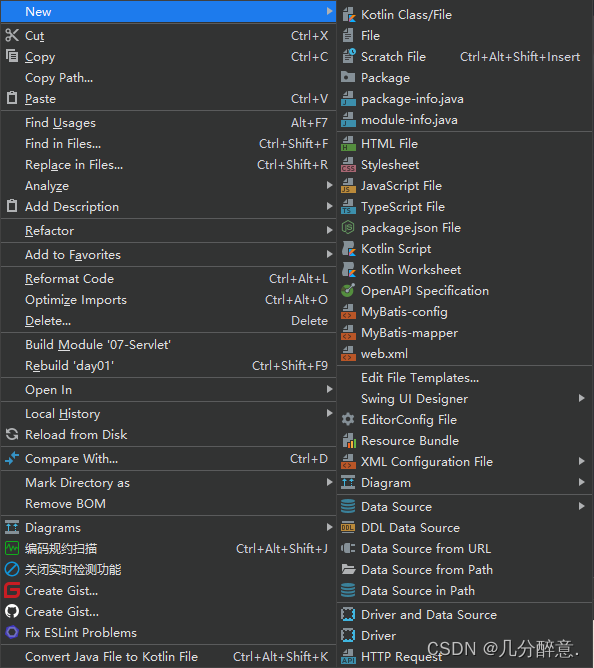
Task: Expand the Swing UI Designer submenu arrow
Action: point(582,398)
